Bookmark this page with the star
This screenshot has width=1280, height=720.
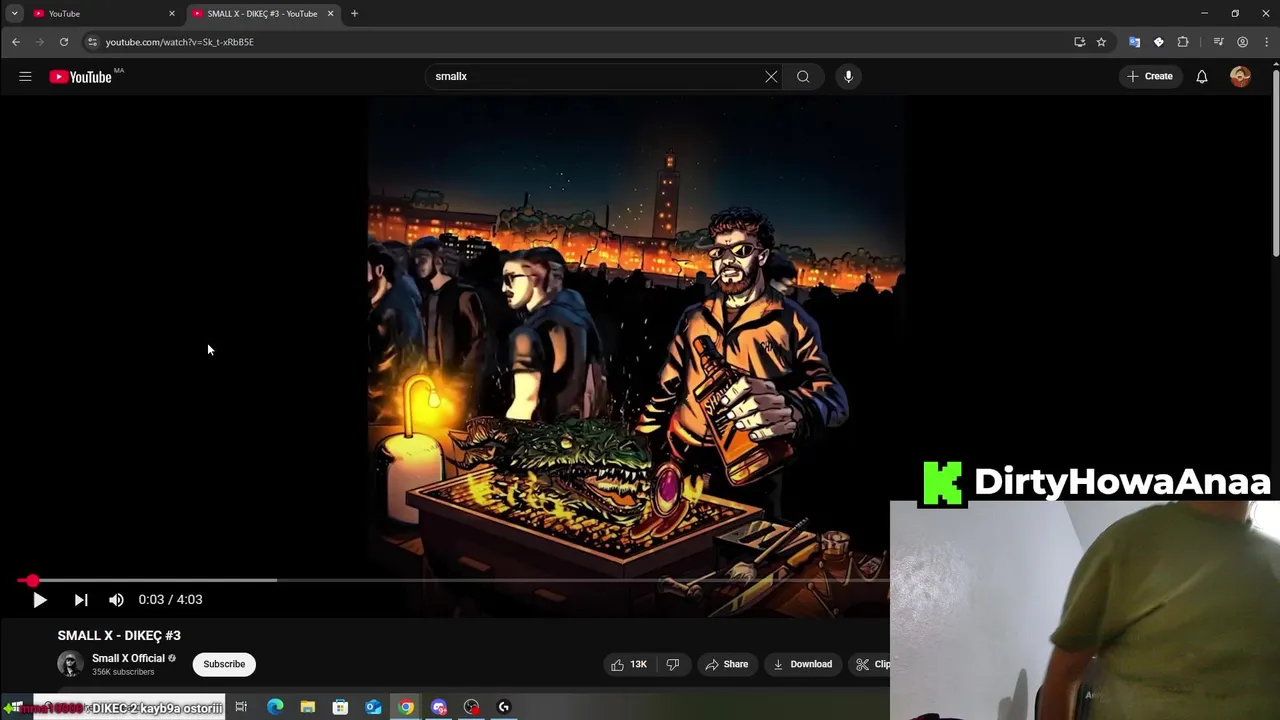1101,42
